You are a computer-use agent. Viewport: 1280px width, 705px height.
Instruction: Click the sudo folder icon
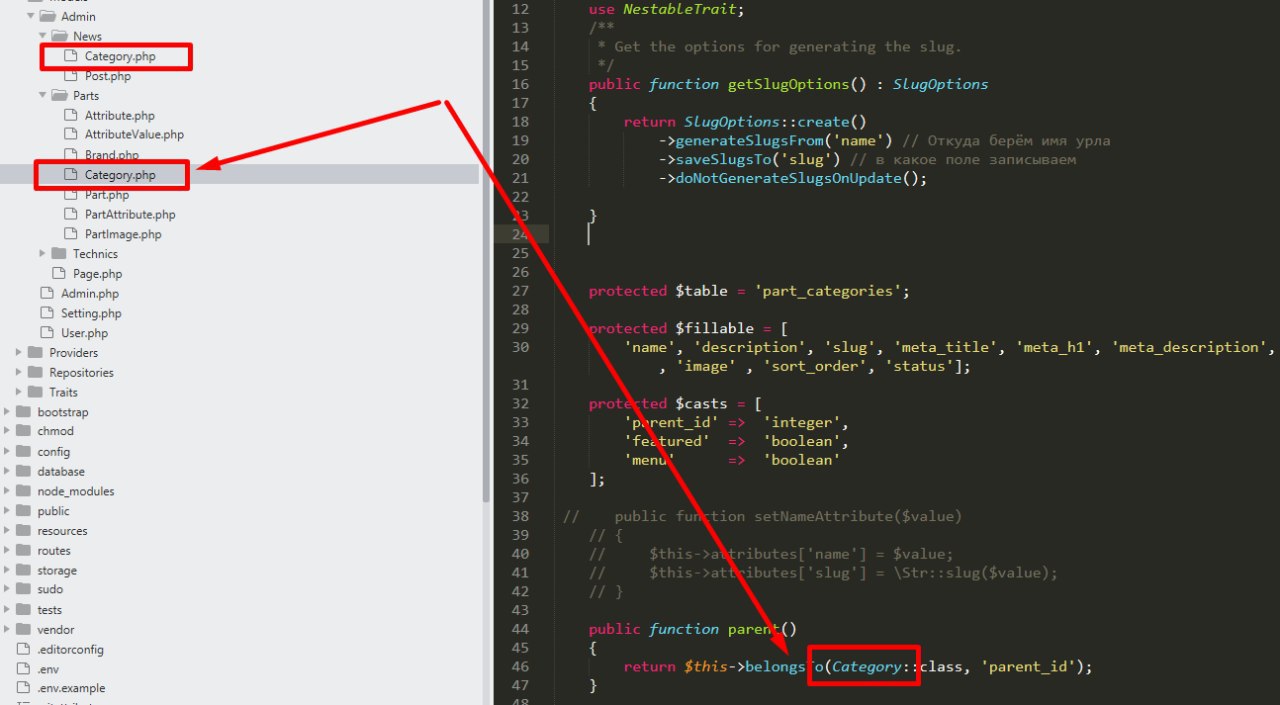click(23, 589)
